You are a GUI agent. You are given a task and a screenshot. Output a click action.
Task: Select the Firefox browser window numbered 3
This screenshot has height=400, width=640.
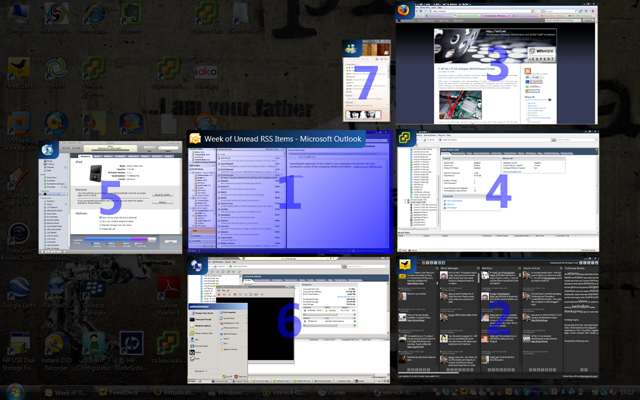(496, 65)
